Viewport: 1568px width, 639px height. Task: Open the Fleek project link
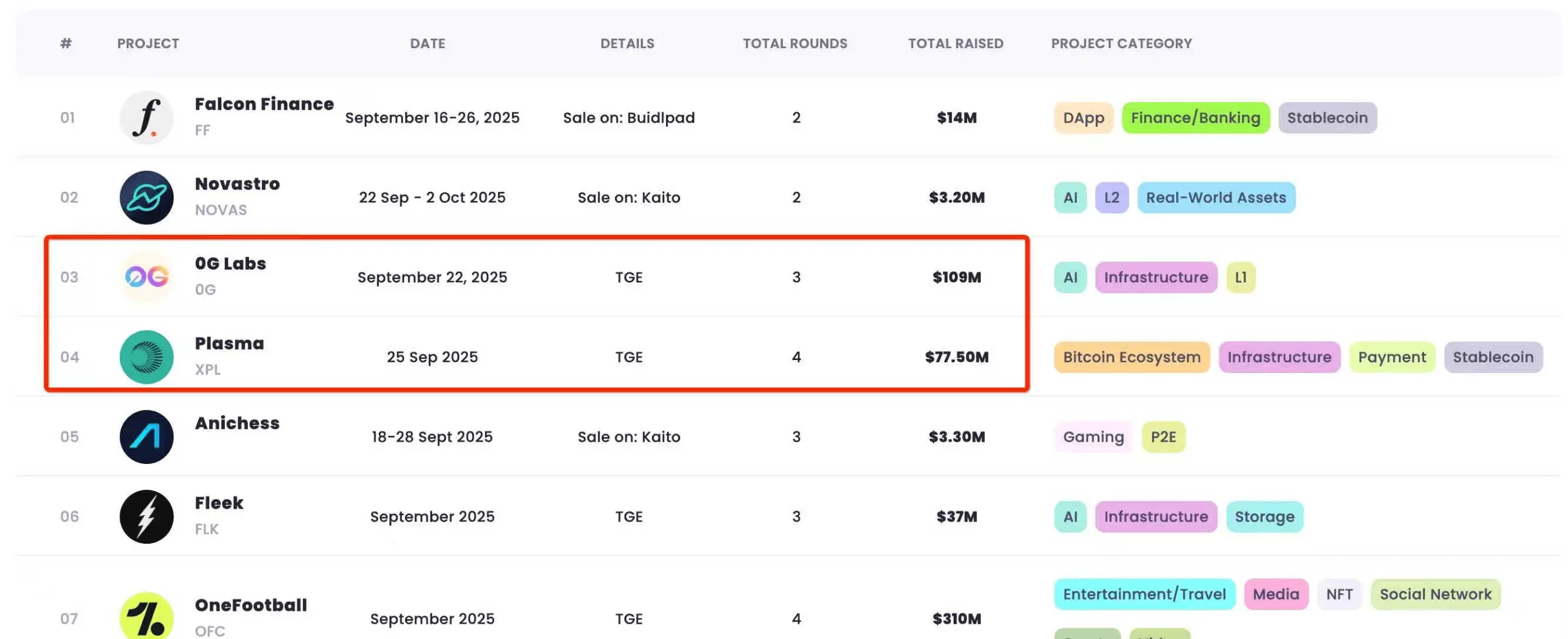click(219, 503)
